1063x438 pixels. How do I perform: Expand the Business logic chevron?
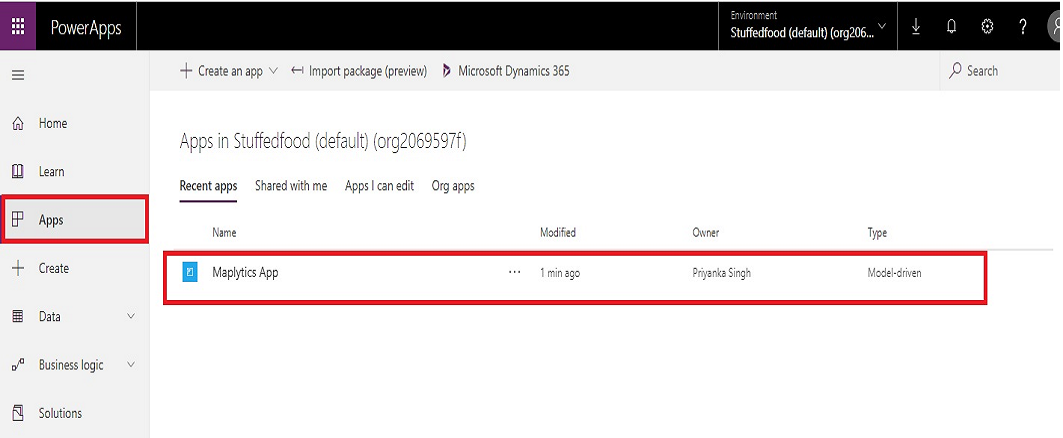pos(132,365)
